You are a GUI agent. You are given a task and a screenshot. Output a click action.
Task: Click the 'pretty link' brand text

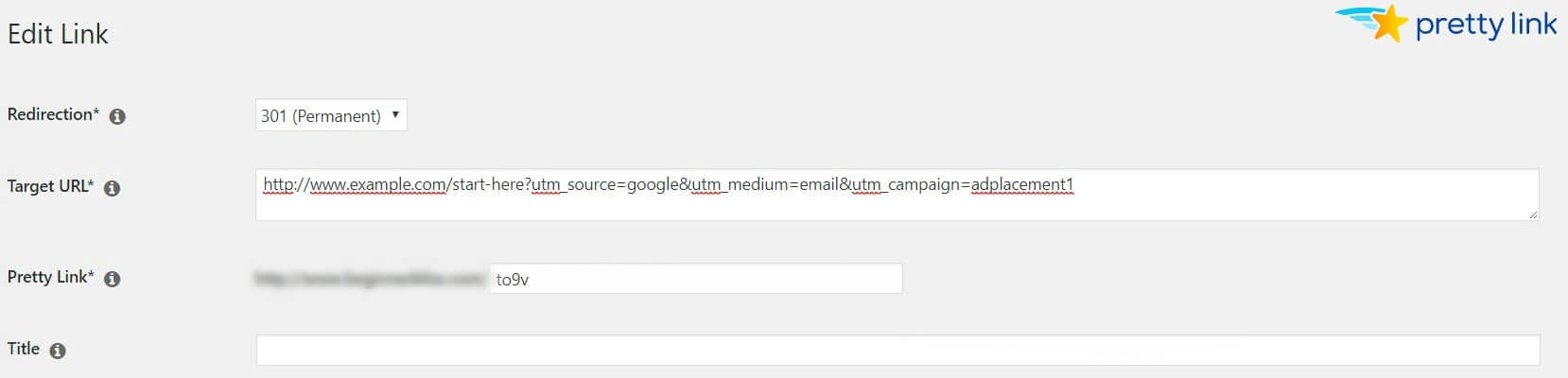pyautogui.click(x=1486, y=25)
